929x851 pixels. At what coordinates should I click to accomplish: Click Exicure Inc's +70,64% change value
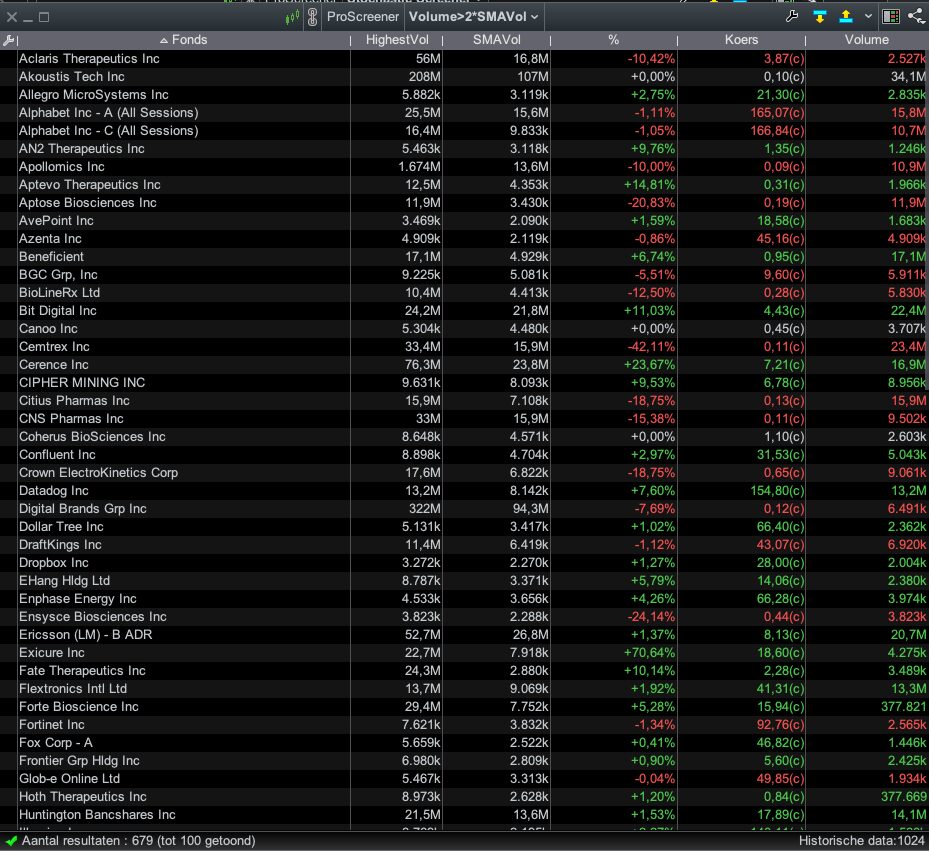pos(649,652)
